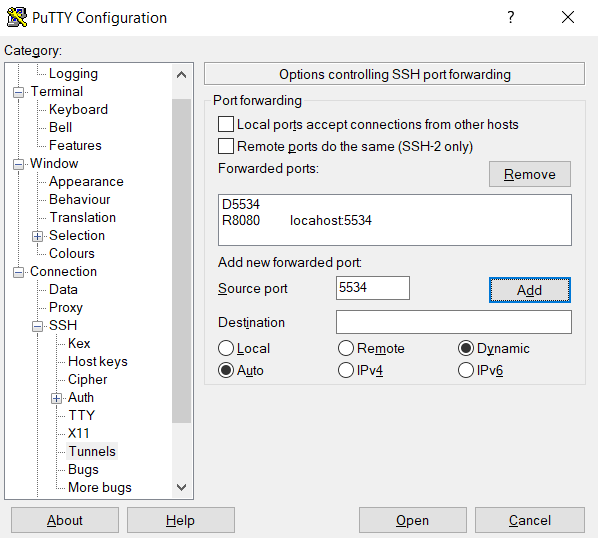Click the Remove button

tap(530, 174)
